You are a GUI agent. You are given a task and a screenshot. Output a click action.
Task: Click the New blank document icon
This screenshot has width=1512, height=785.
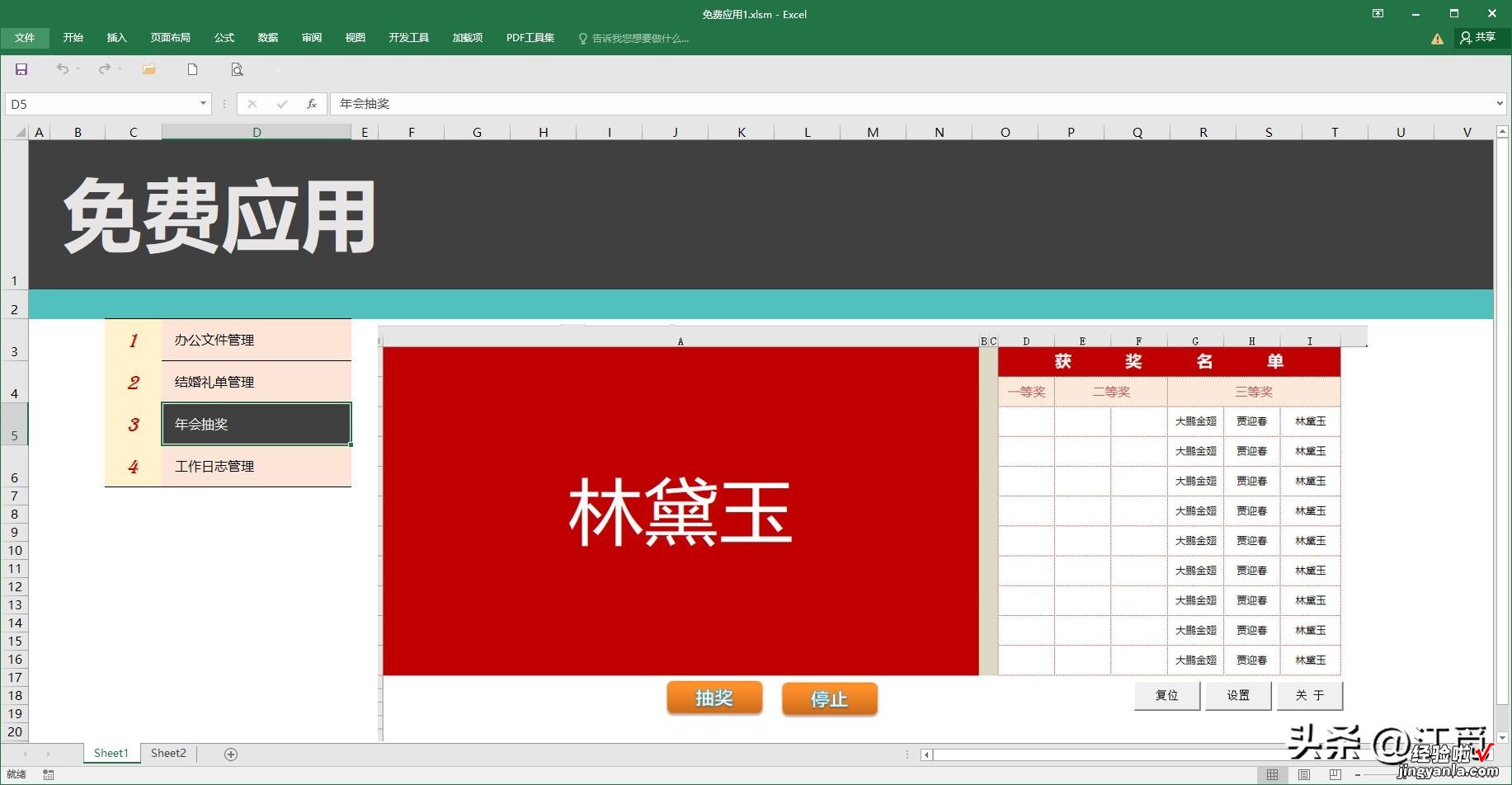[x=192, y=69]
